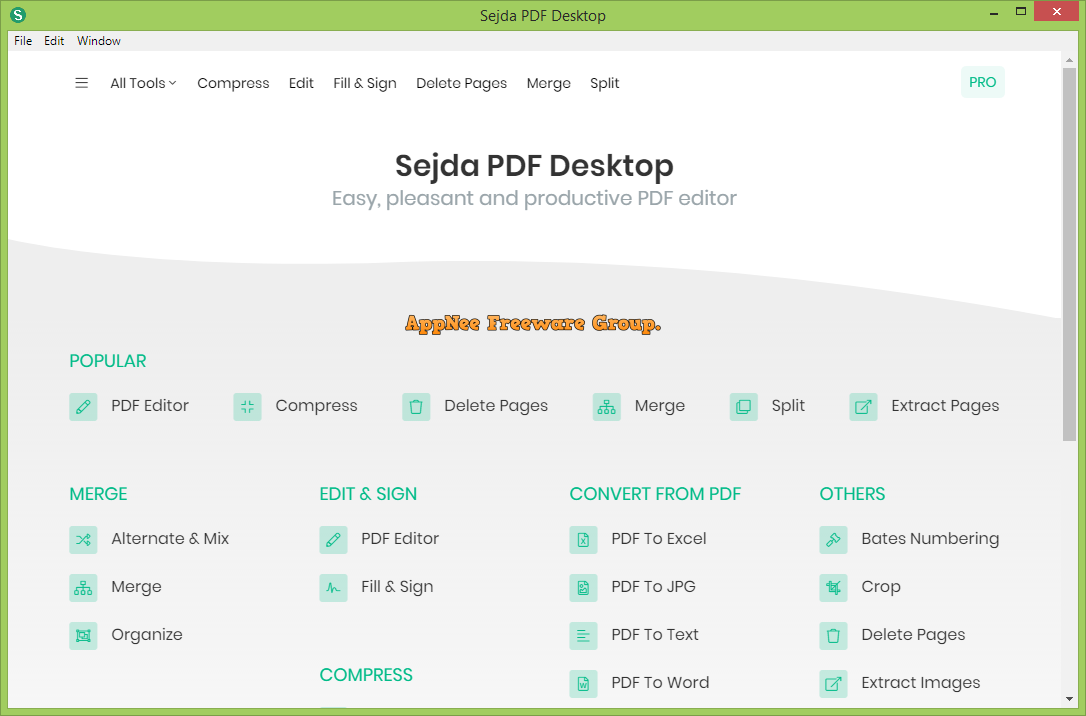Open the Window menu
The width and height of the screenshot is (1086, 716).
click(x=98, y=41)
